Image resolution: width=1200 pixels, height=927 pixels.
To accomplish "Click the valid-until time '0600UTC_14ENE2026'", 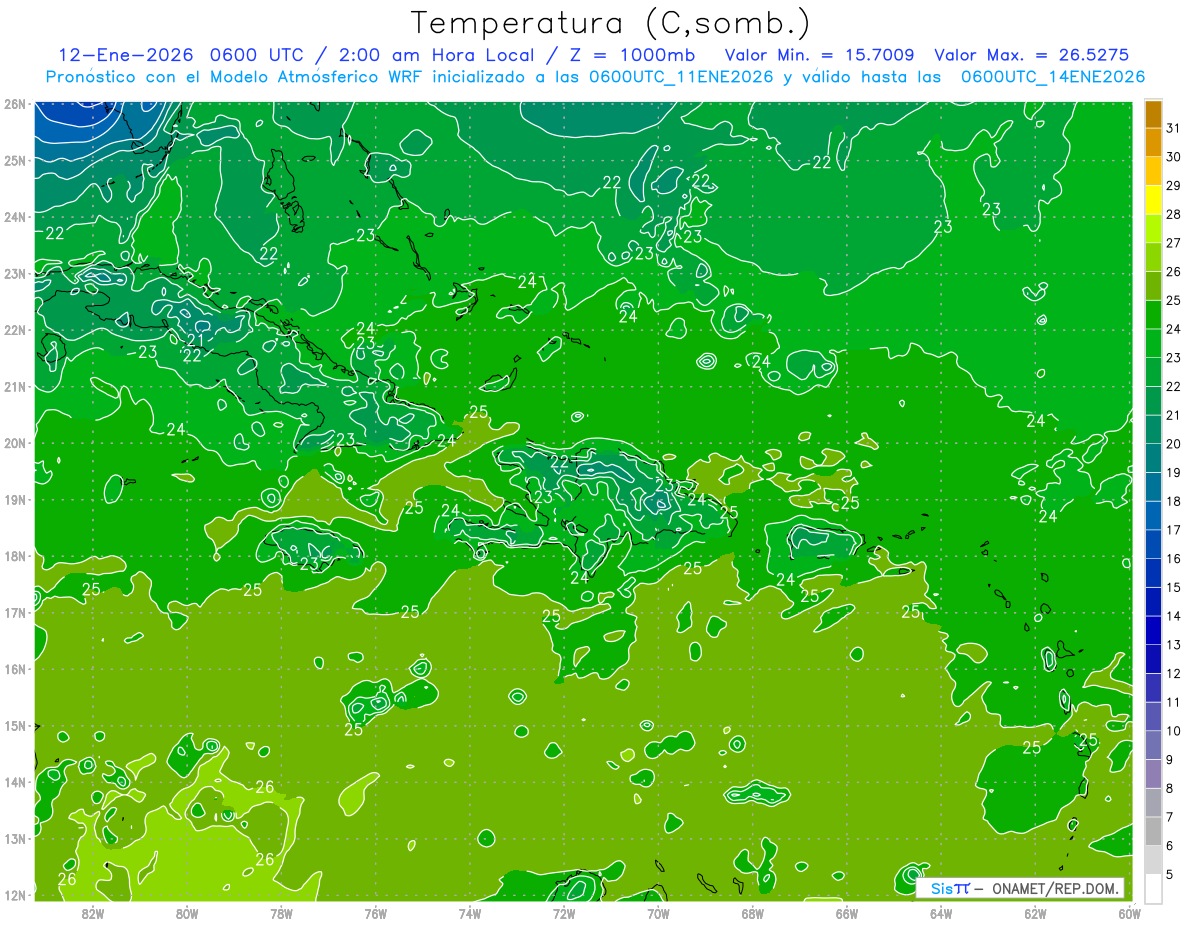I will point(1053,76).
